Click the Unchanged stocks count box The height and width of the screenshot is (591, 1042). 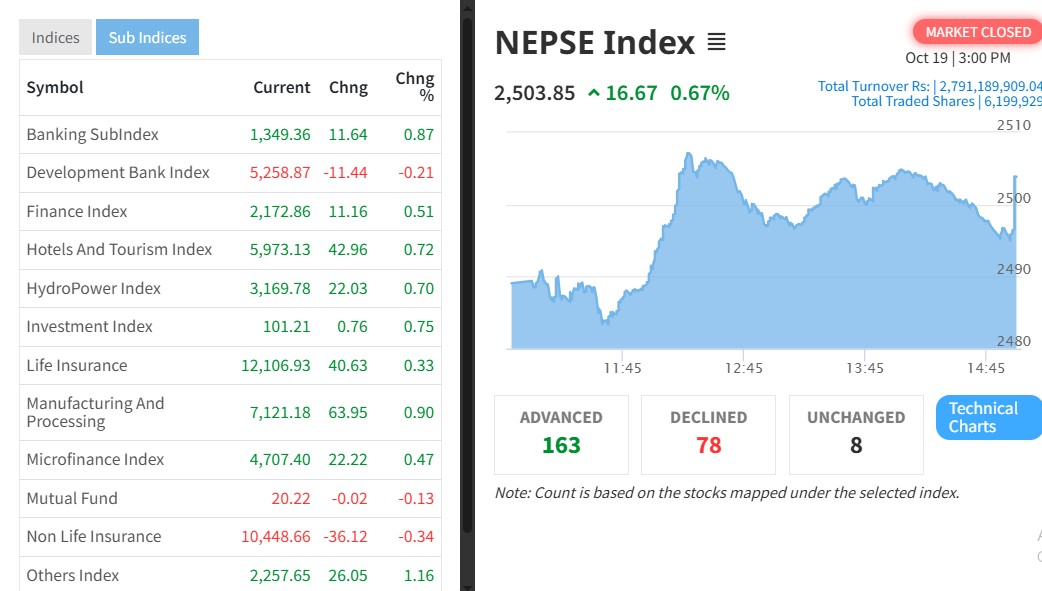pos(856,434)
